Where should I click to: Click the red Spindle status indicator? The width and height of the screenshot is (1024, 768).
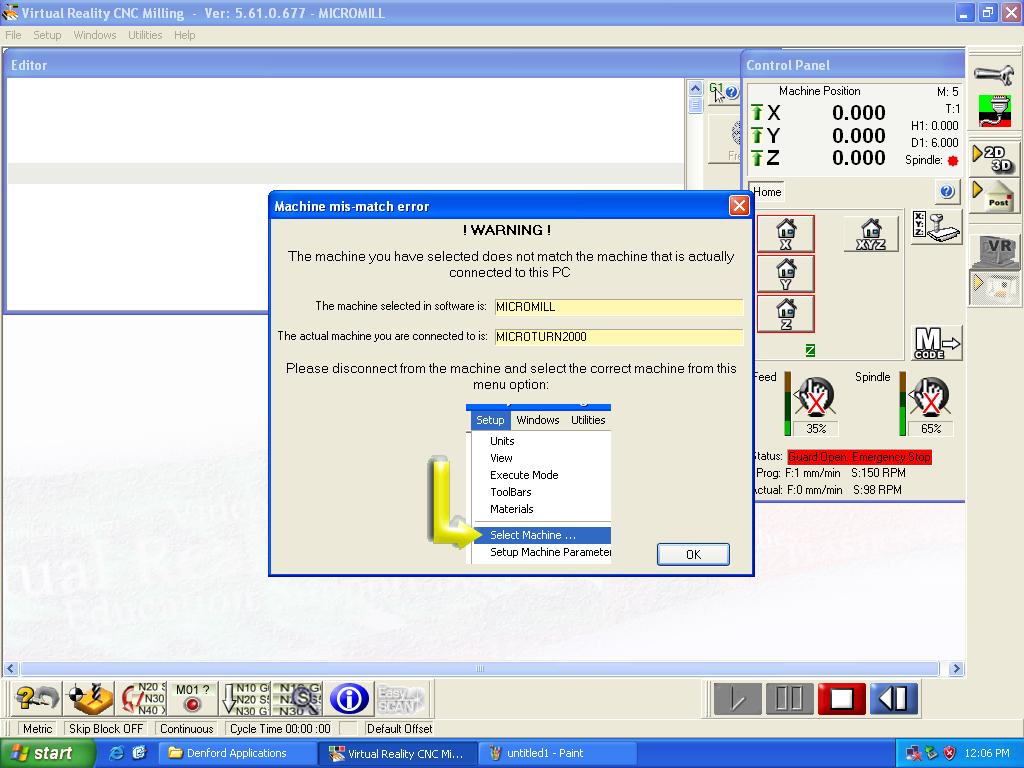pyautogui.click(x=953, y=161)
